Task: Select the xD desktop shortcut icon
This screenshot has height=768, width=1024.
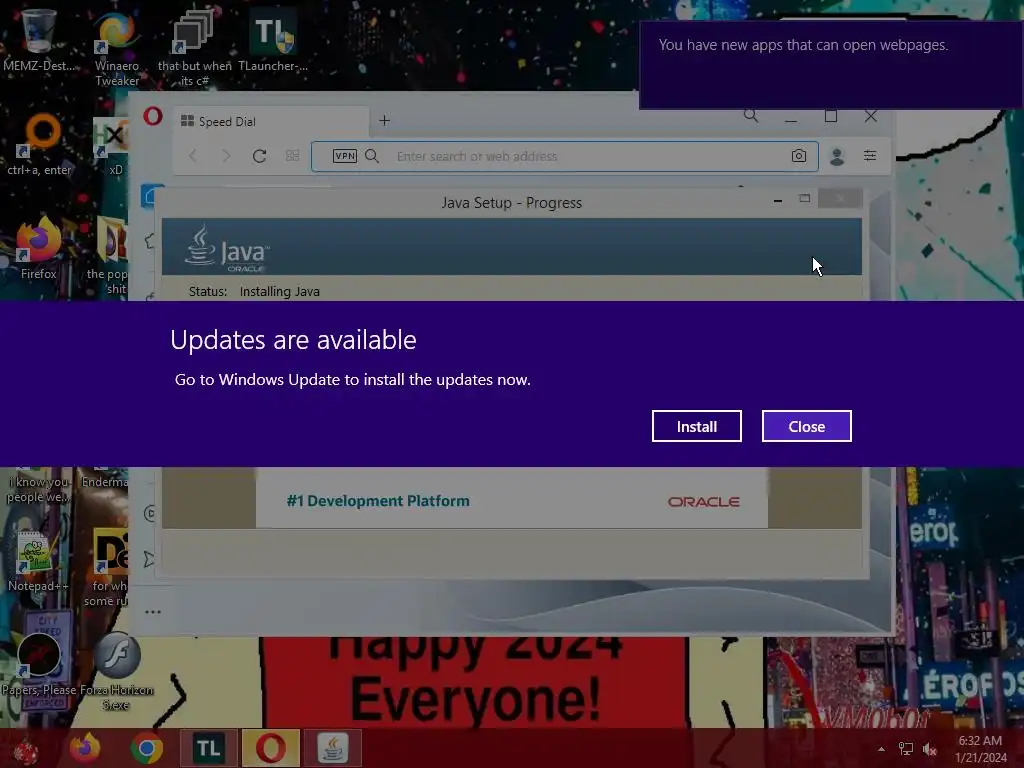Action: click(111, 146)
